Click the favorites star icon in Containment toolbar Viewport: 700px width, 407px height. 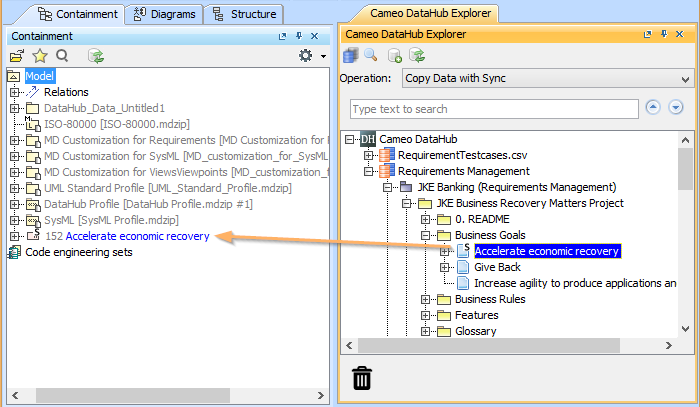click(40, 56)
